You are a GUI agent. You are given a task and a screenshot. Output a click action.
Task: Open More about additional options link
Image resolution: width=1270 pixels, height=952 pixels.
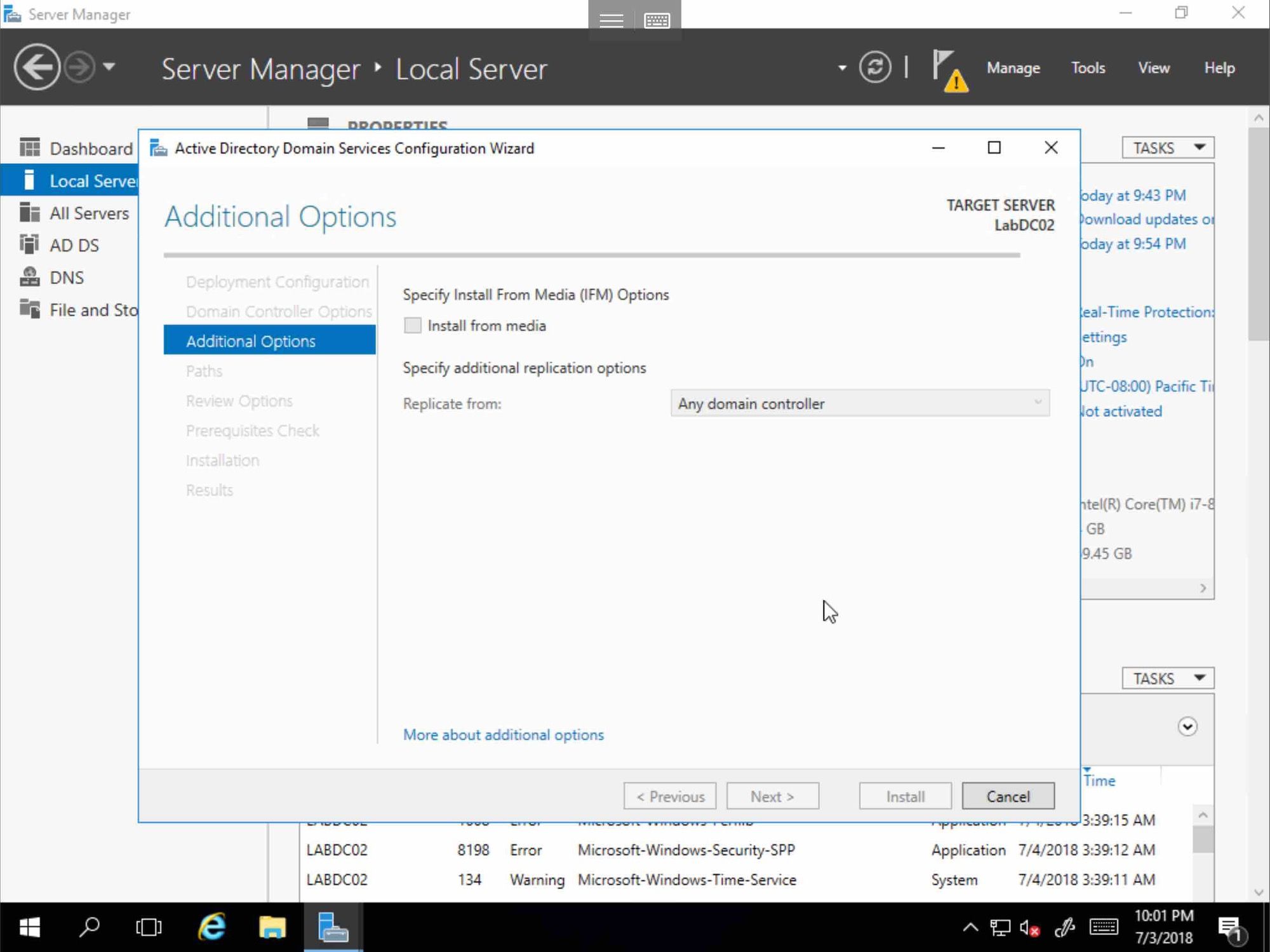[504, 735]
